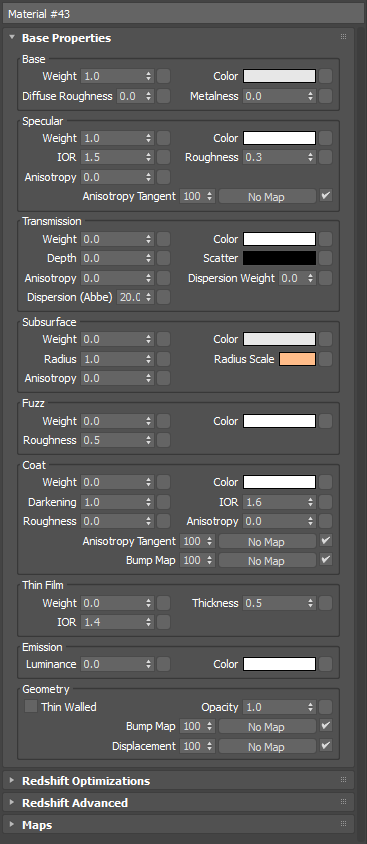Toggle Coat Bump Map enable checkbox
Viewport: 367px width, 844px height.
(x=325, y=560)
